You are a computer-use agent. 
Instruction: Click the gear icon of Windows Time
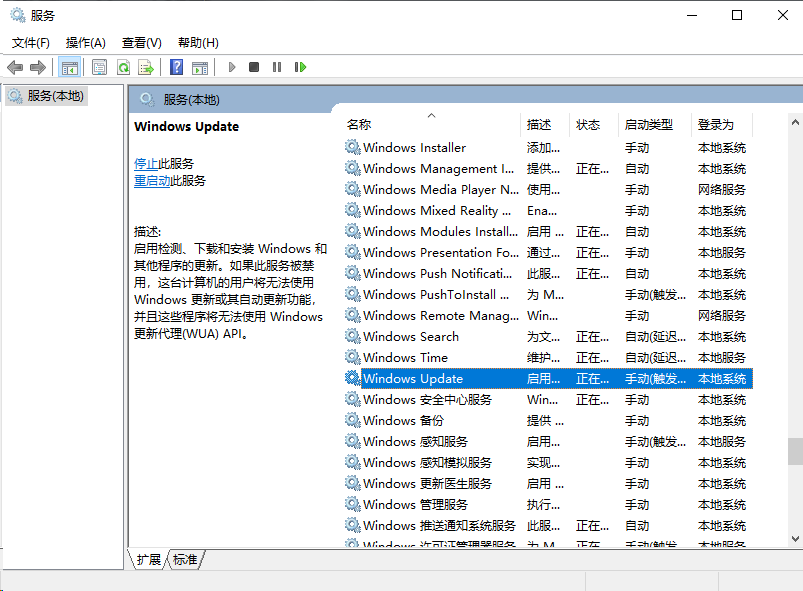pos(352,357)
